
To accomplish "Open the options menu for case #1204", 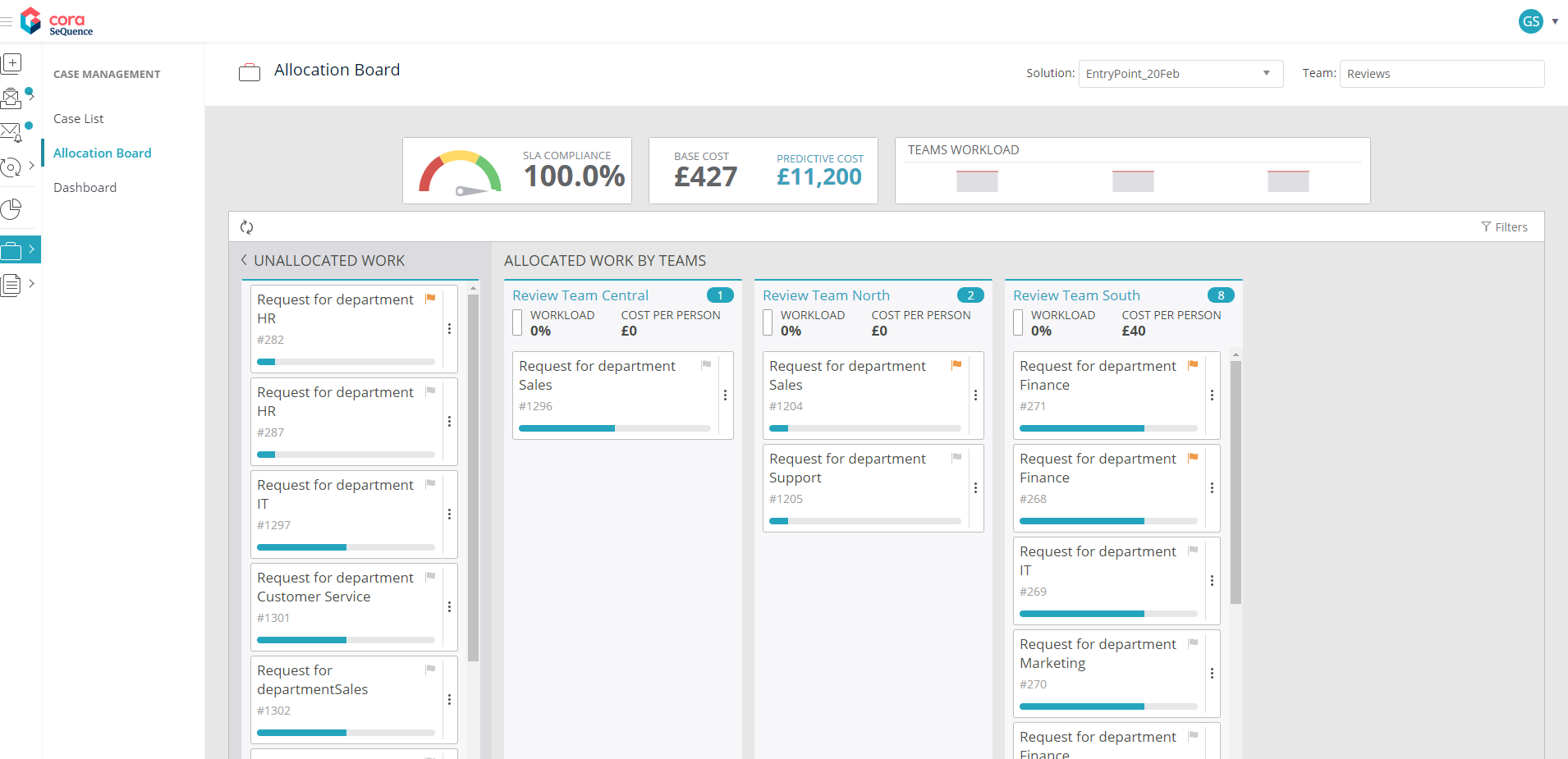I will tap(975, 395).
